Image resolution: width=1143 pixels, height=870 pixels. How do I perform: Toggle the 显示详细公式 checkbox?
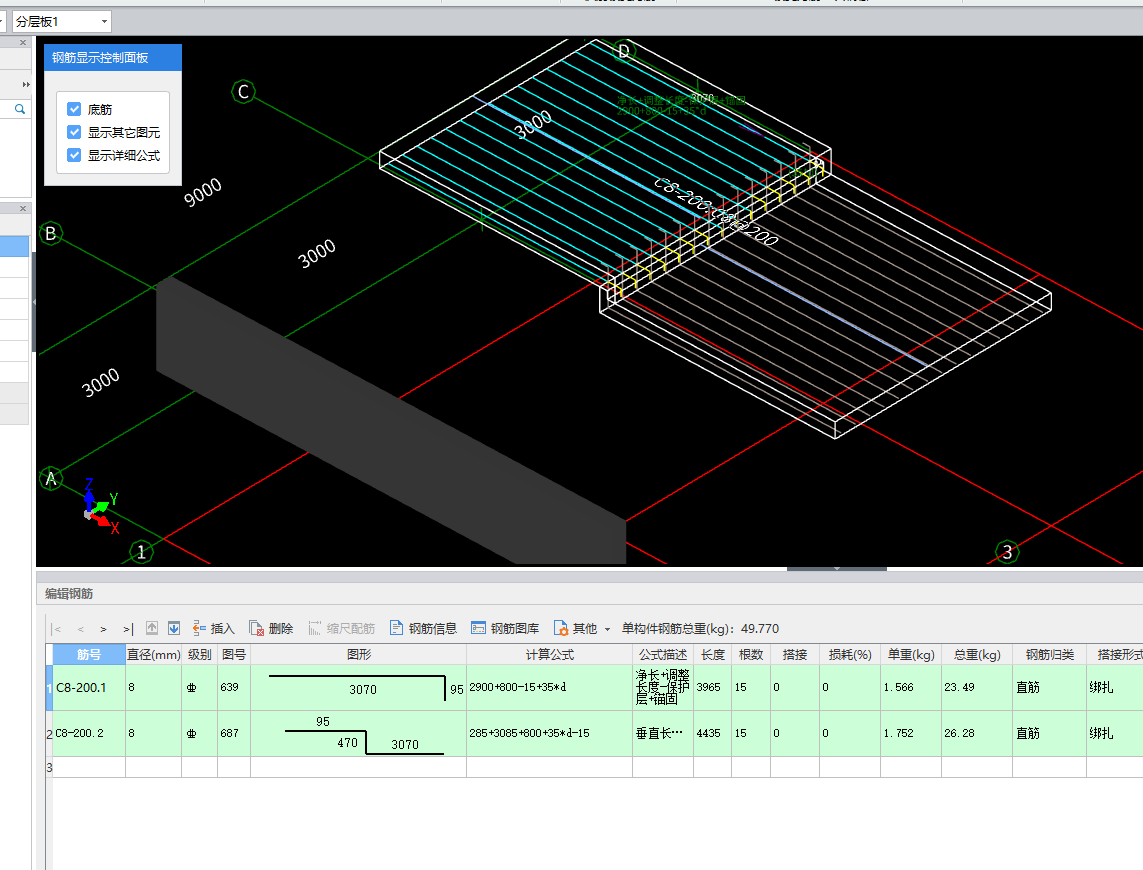pyautogui.click(x=74, y=155)
